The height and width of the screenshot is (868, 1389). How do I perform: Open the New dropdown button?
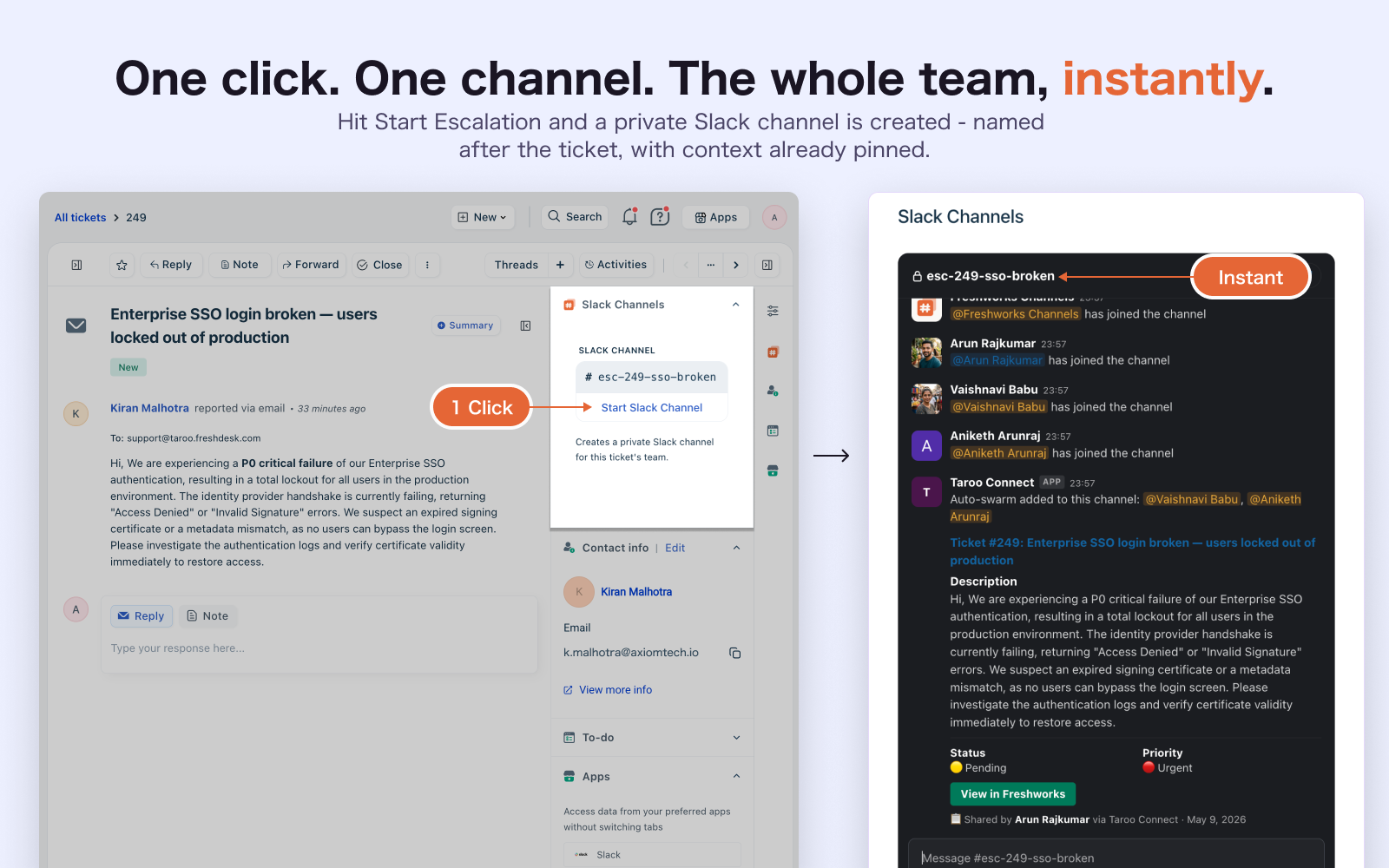click(483, 217)
